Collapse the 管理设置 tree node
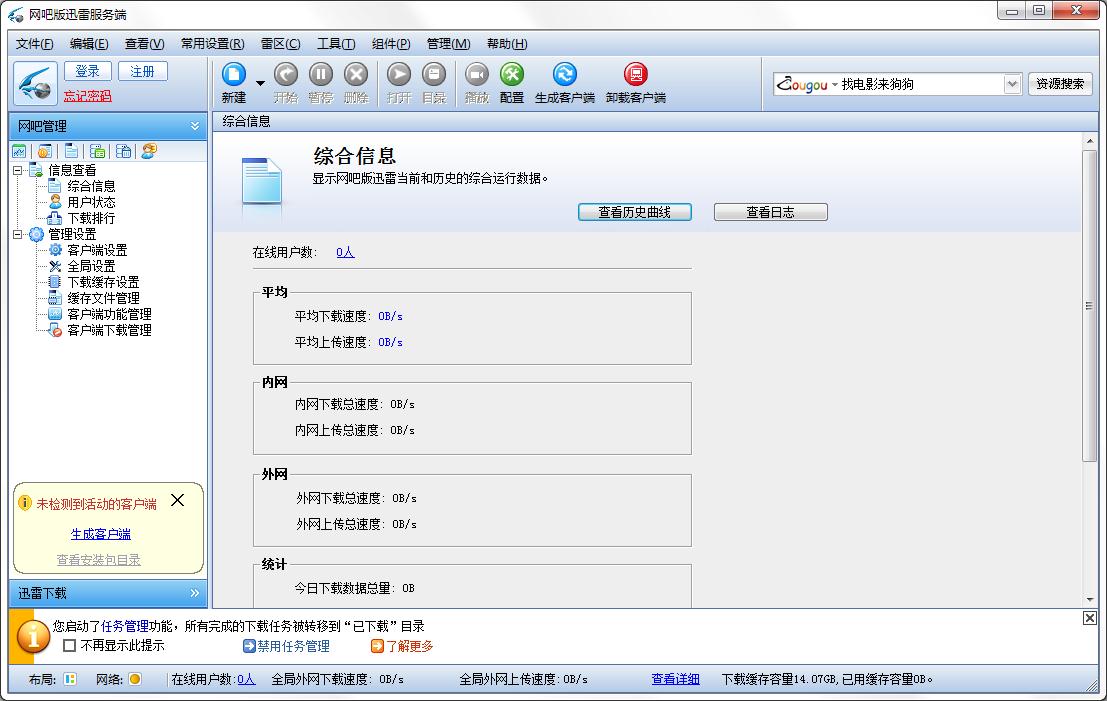 coord(17,234)
